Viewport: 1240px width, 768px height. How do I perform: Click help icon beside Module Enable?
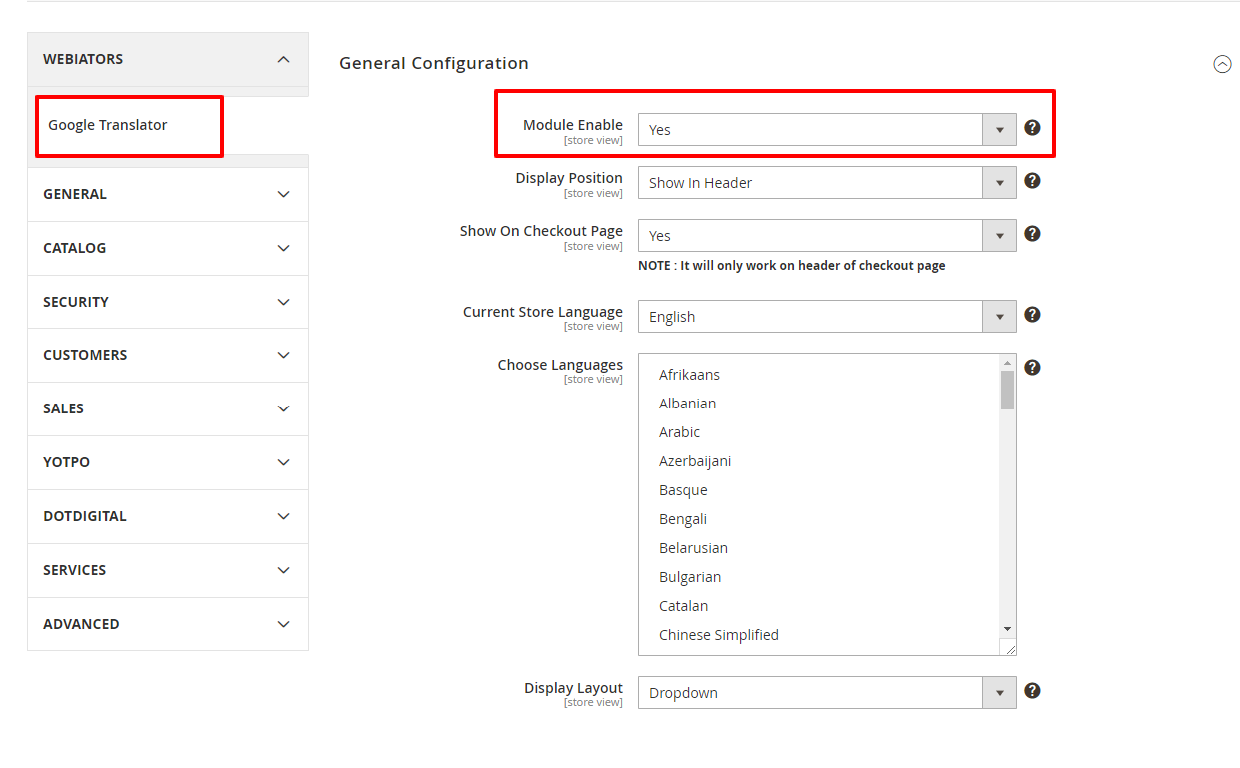pos(1033,128)
